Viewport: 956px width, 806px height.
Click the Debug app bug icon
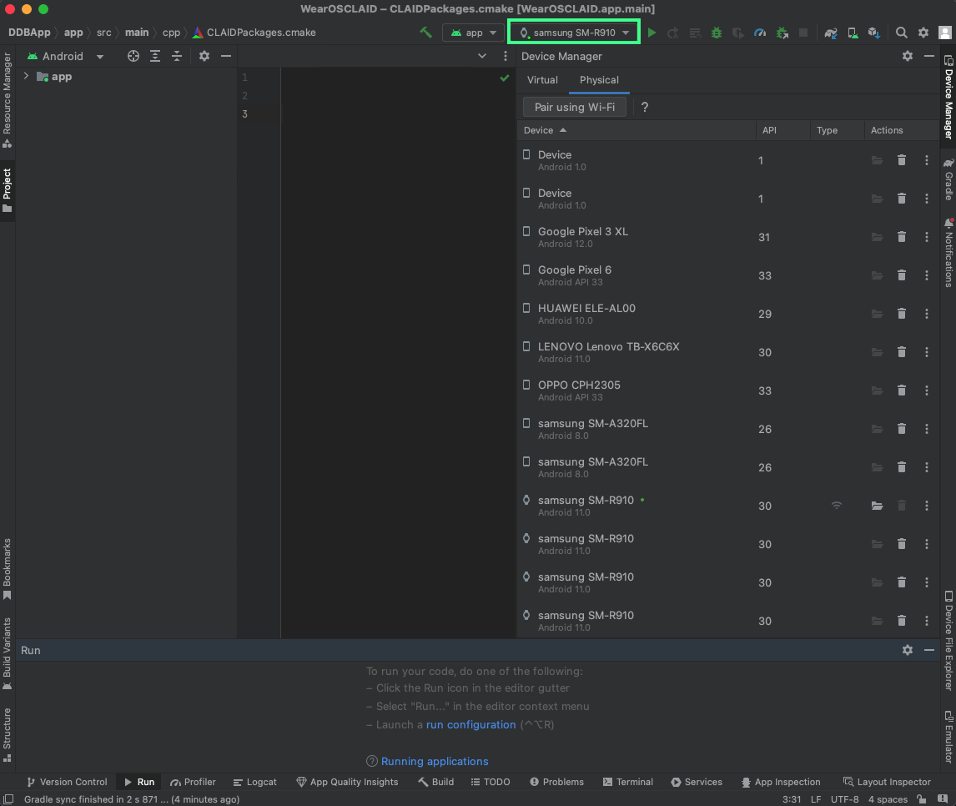click(x=716, y=32)
